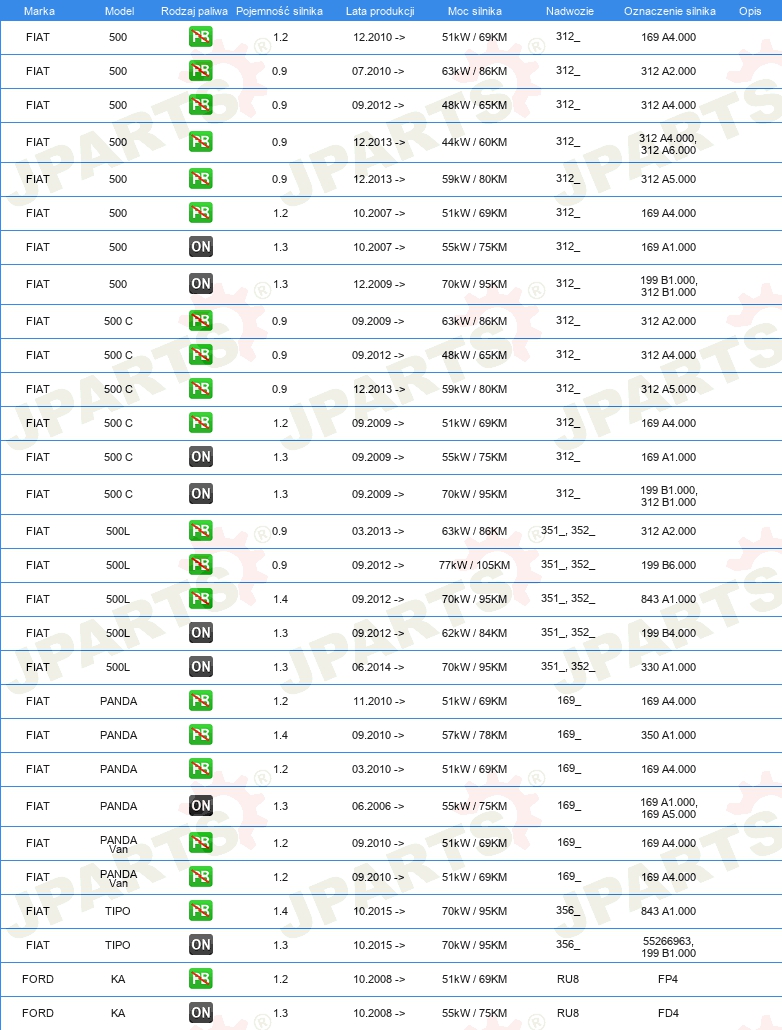The image size is (782, 1030).
Task: Select the 44kW / 60KM power cell
Action: [474, 142]
